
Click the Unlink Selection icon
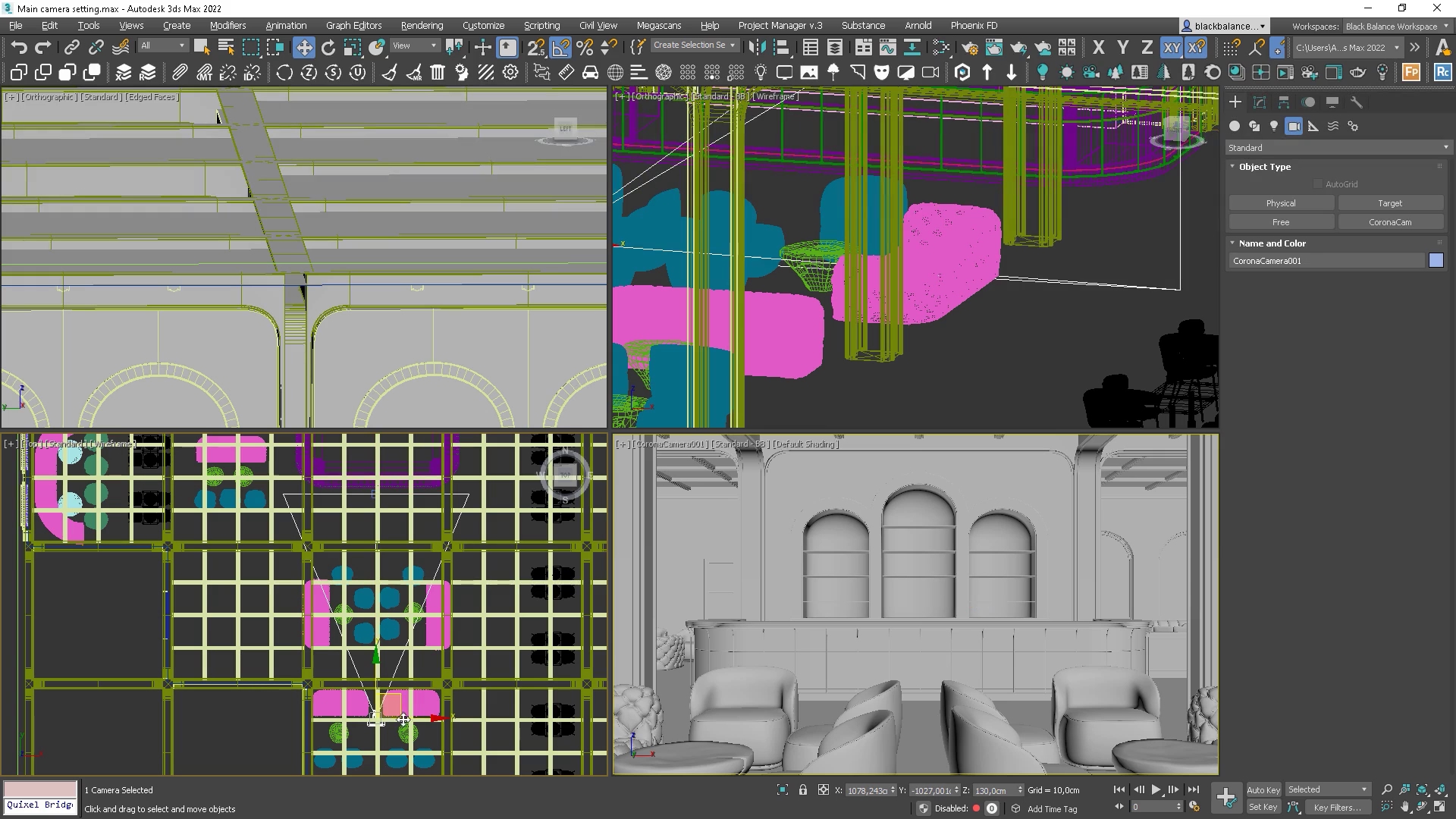coord(96,48)
